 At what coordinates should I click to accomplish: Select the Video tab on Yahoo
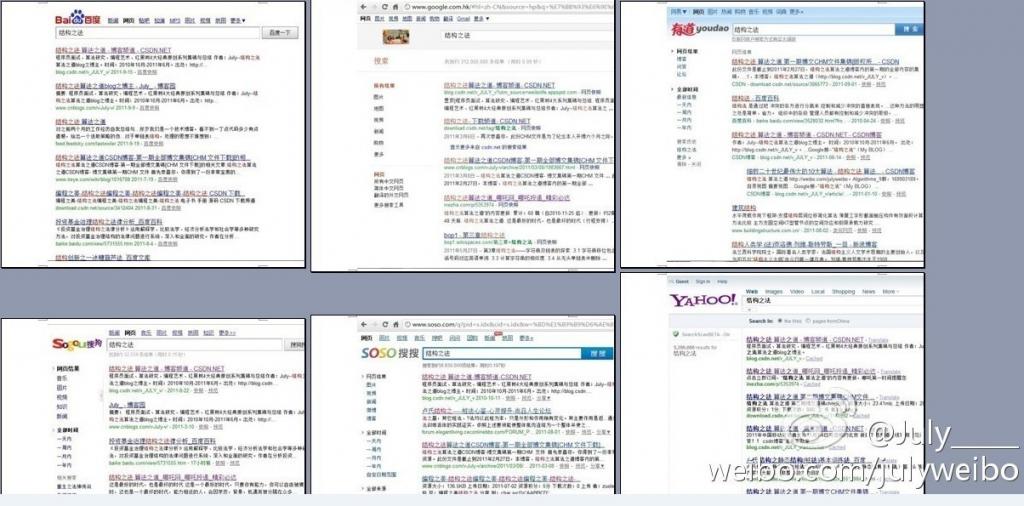801,292
